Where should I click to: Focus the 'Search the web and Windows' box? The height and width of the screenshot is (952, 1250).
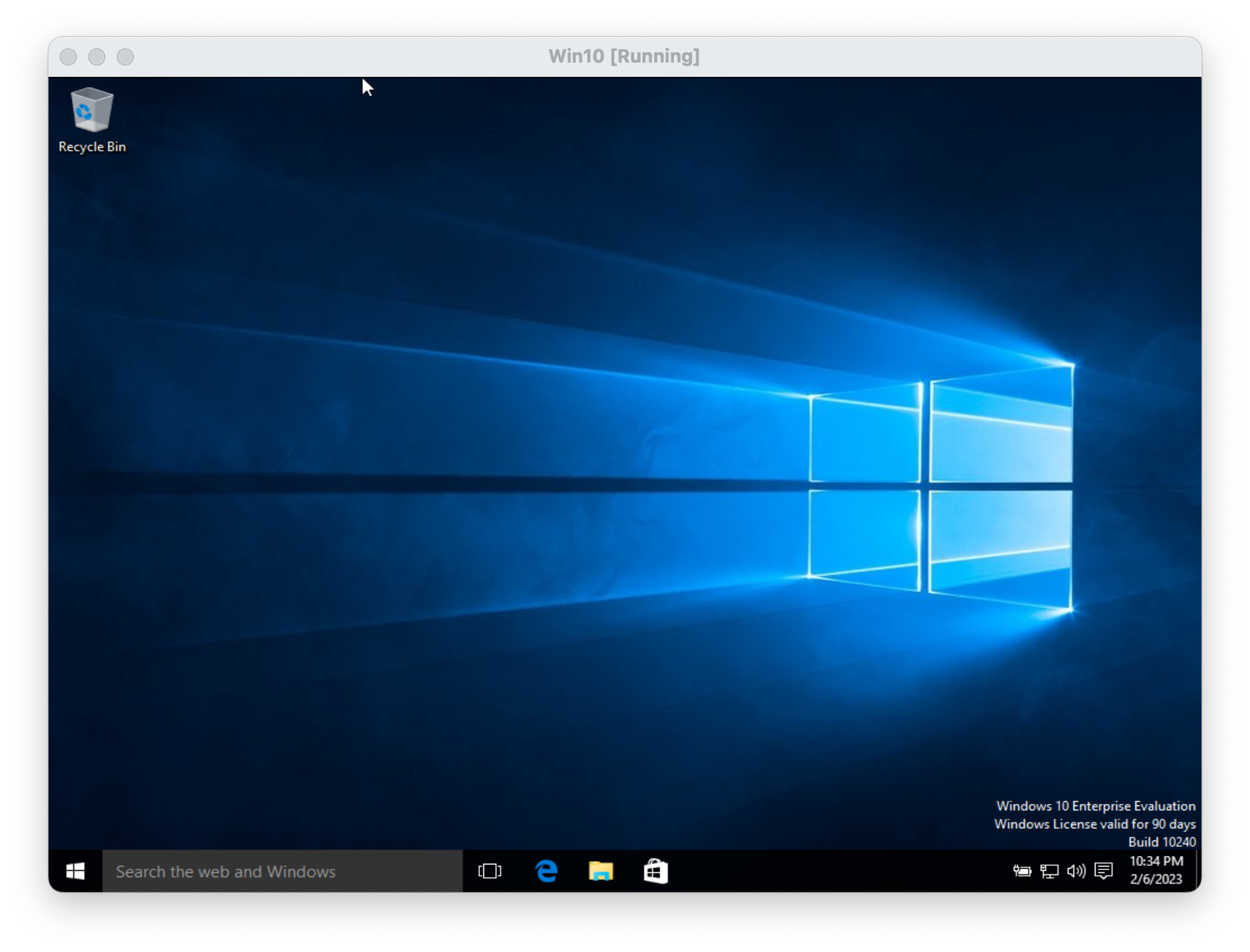[283, 871]
